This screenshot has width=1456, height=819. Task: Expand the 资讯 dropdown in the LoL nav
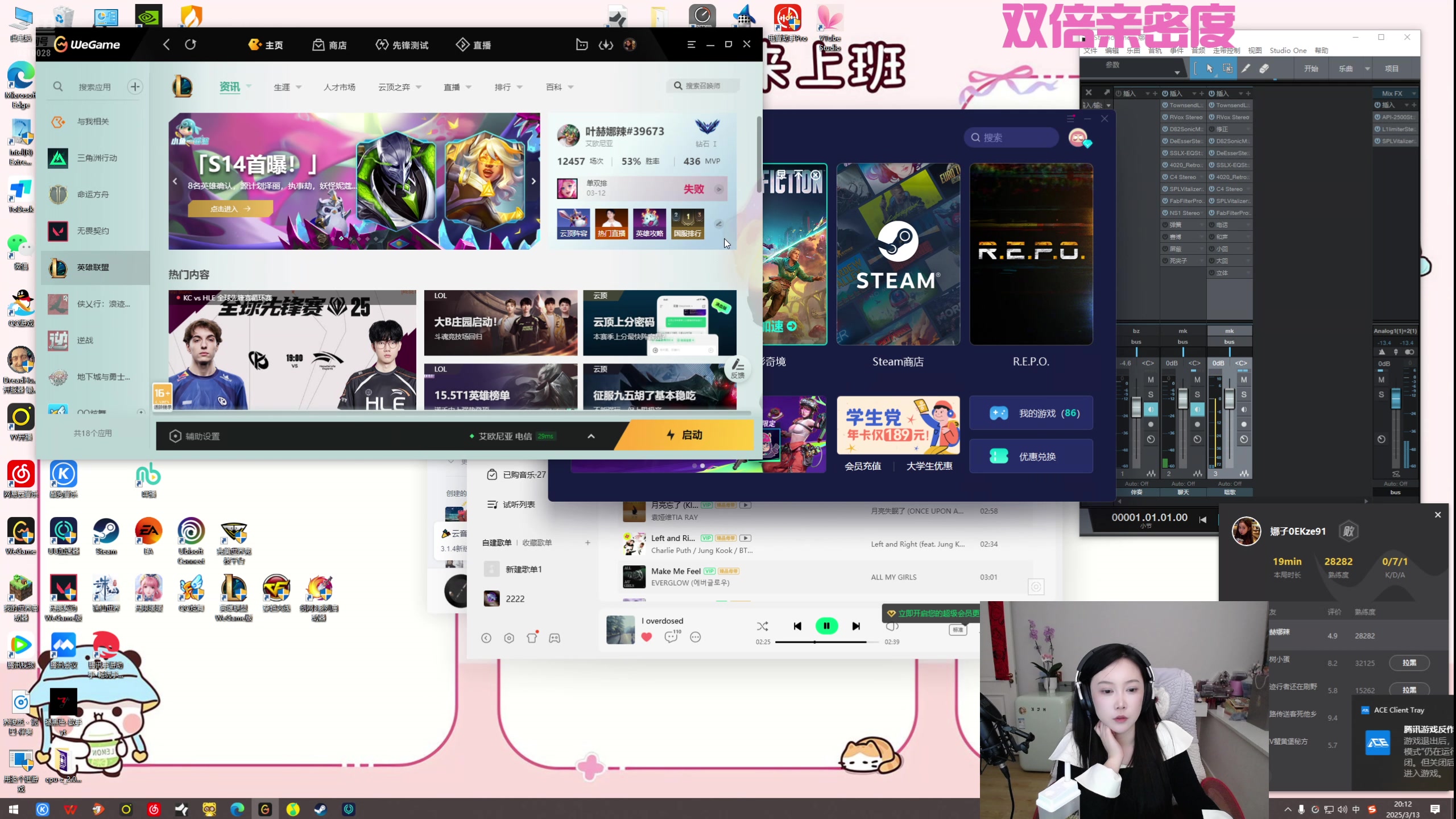click(x=249, y=87)
